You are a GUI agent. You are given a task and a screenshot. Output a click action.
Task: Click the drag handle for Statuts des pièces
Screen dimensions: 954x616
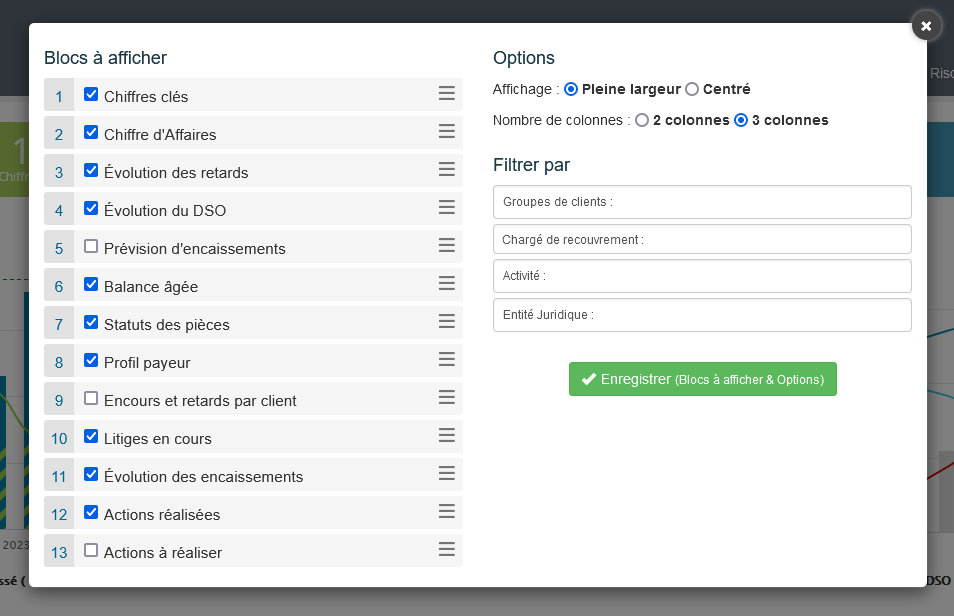pyautogui.click(x=447, y=321)
